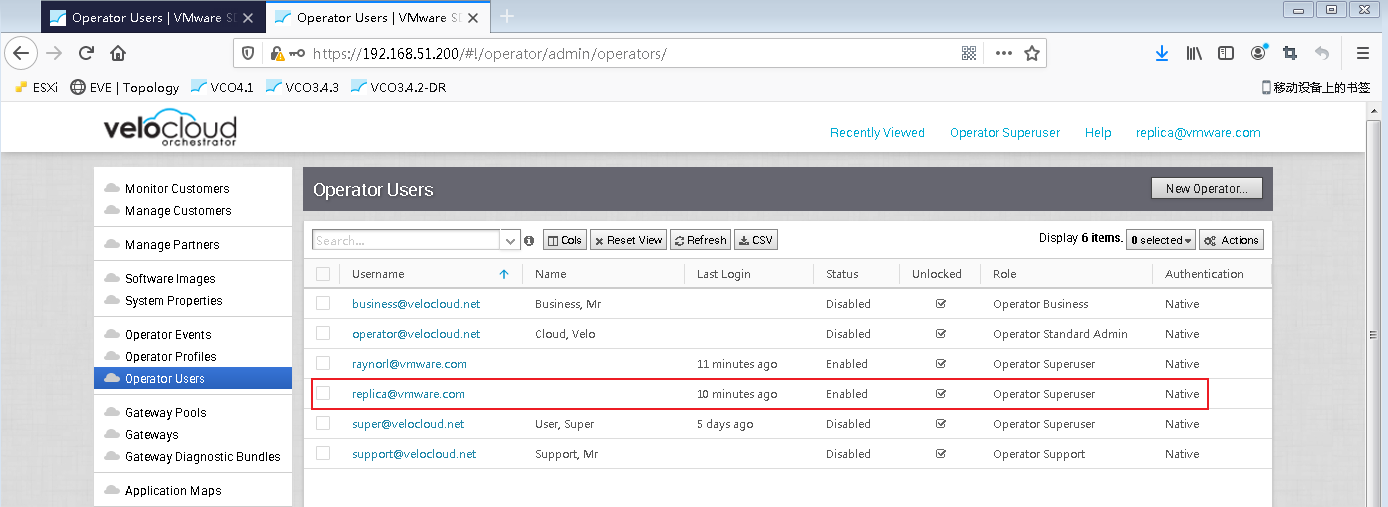Open the page actions three-dot menu
Viewport: 1388px width, 507px height.
pyautogui.click(x=1003, y=53)
